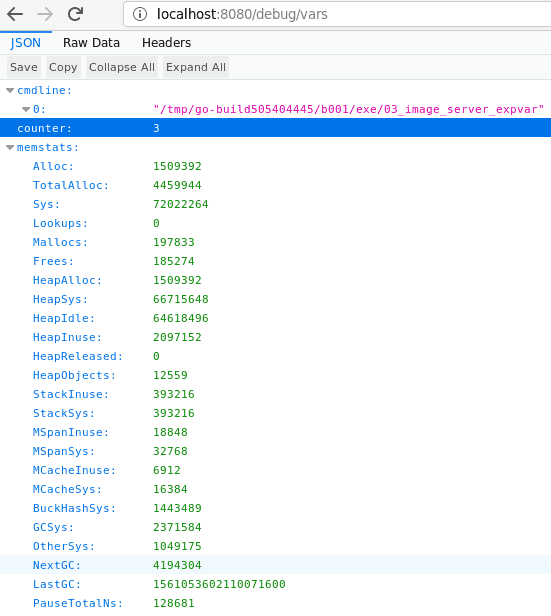Click the HeapAlloc key

67,280
